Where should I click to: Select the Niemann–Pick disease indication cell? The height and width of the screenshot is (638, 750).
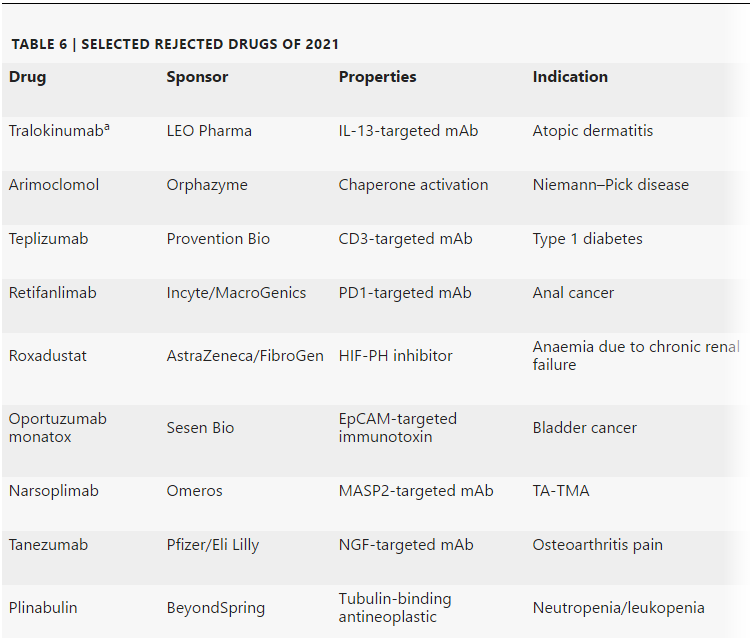610,185
